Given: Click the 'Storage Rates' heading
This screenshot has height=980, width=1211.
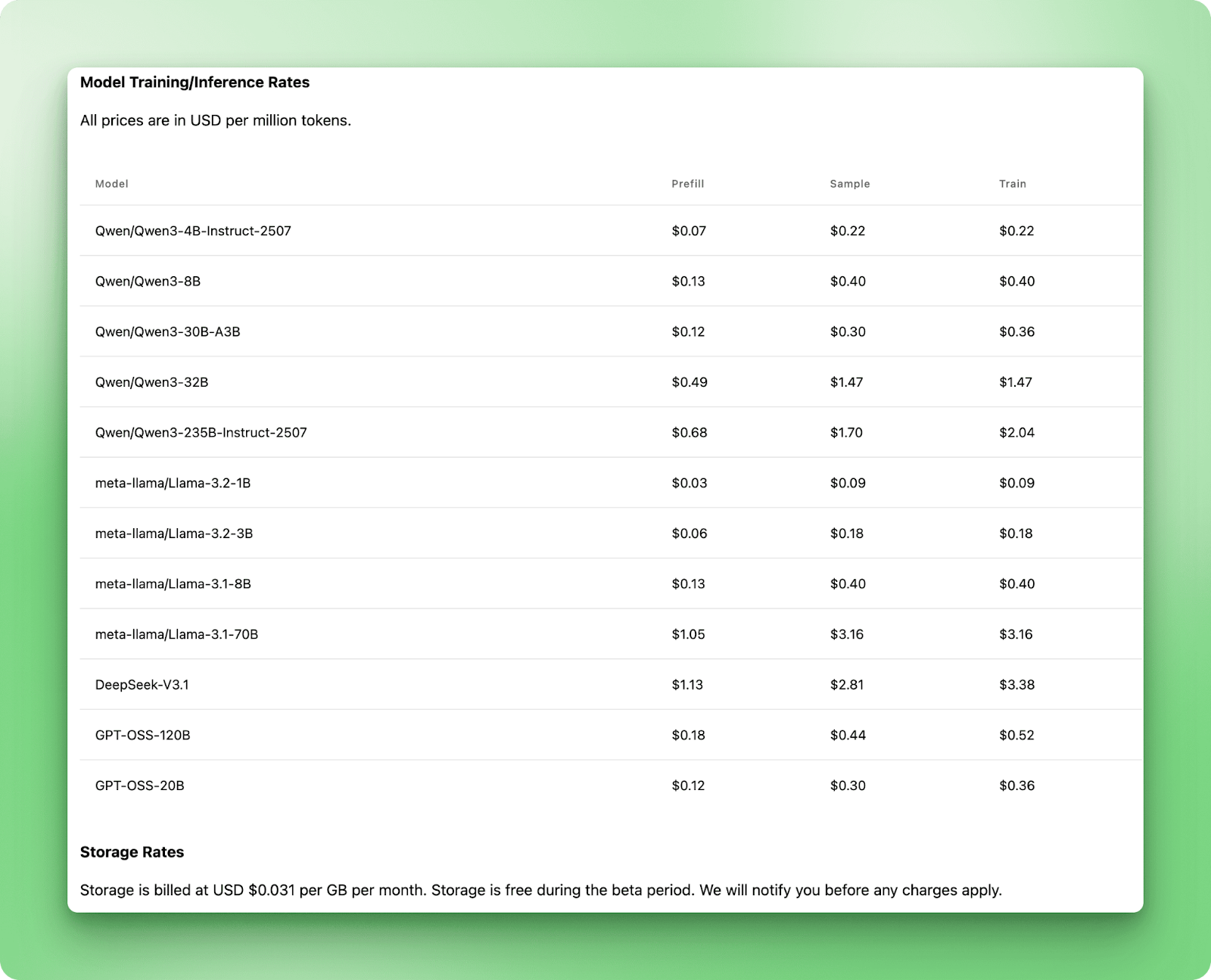Looking at the screenshot, I should tap(132, 852).
